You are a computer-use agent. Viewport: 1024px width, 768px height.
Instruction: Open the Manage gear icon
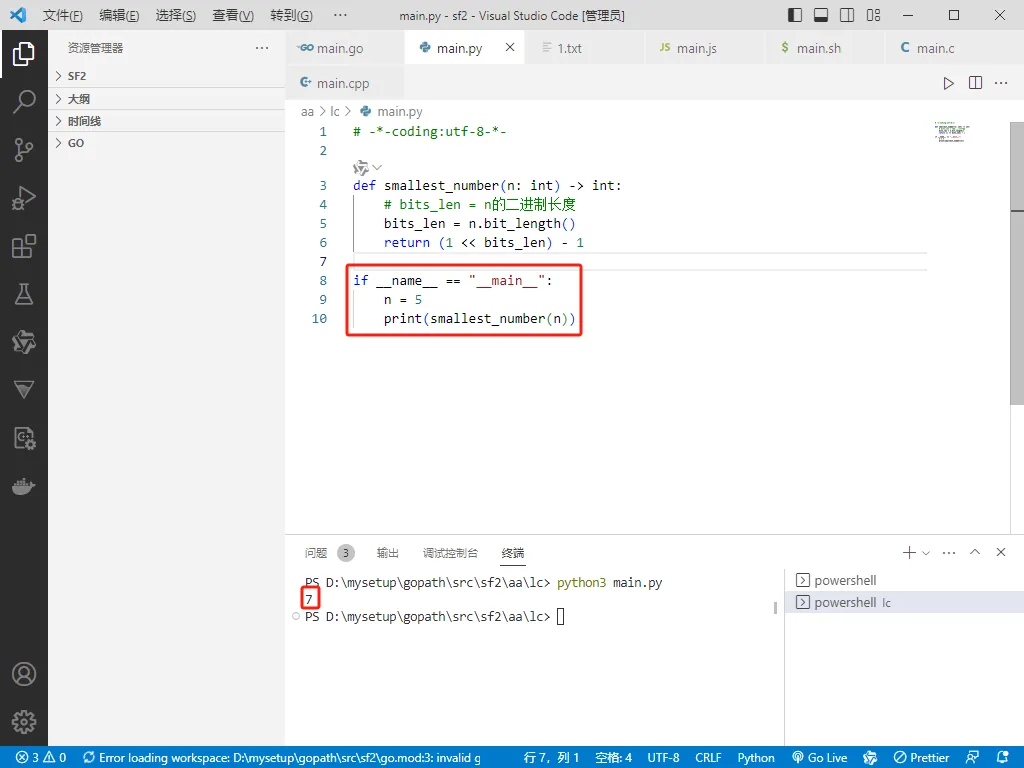pos(24,722)
